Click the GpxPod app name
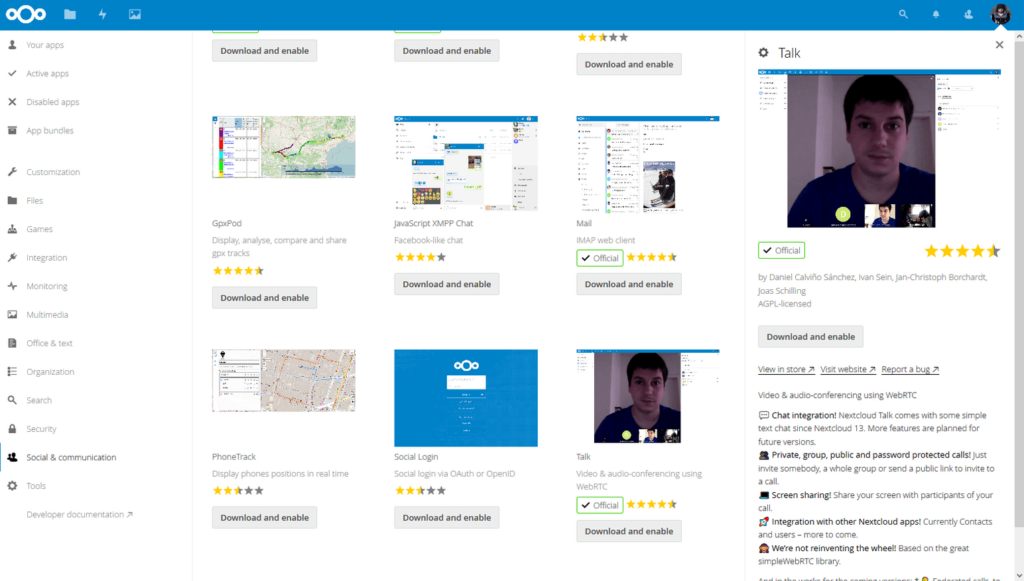The width and height of the screenshot is (1024, 581). [227, 223]
